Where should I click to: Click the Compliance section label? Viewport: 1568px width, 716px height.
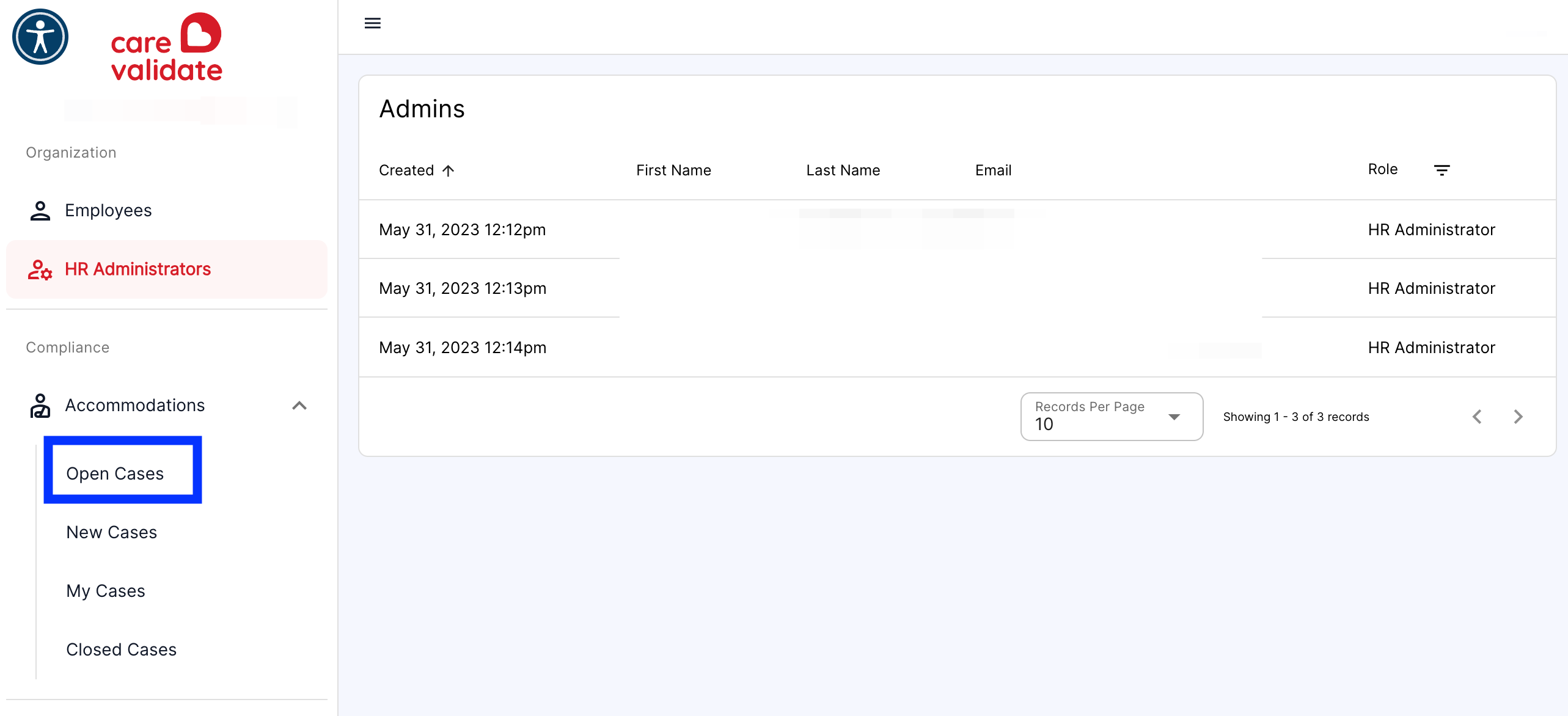[x=68, y=348]
